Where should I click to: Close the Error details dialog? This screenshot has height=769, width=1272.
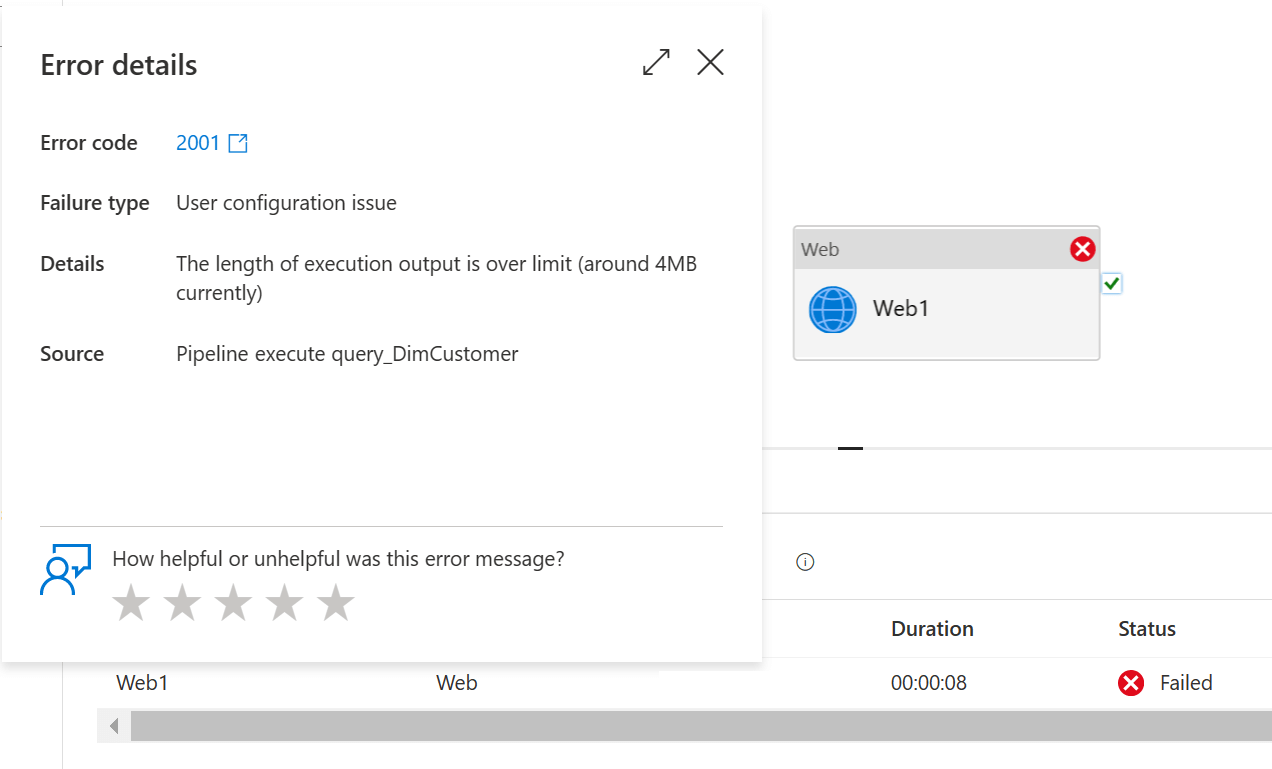pos(710,62)
